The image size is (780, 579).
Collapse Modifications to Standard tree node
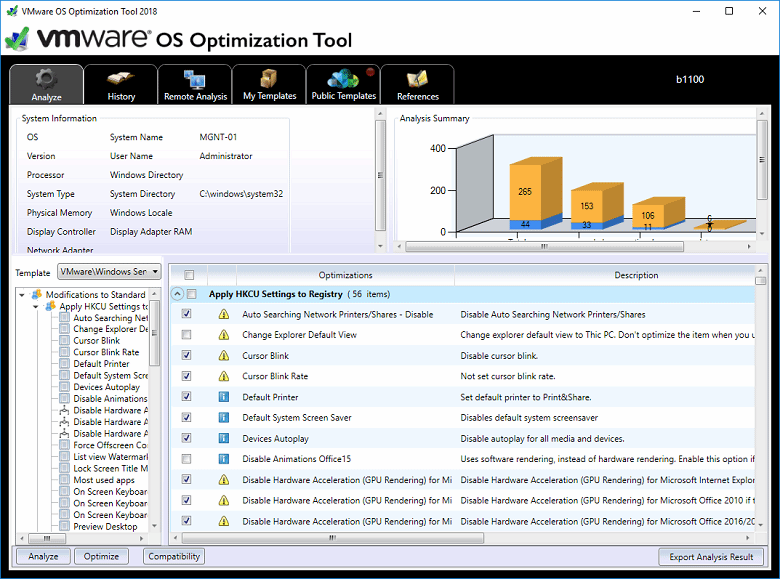24,295
